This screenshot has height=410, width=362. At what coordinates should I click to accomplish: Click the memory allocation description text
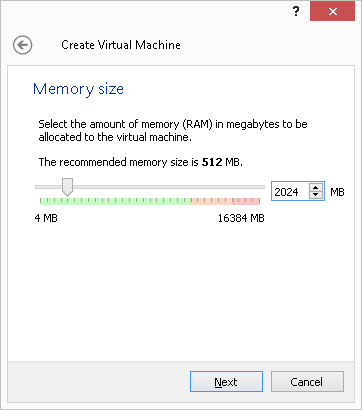click(x=173, y=130)
